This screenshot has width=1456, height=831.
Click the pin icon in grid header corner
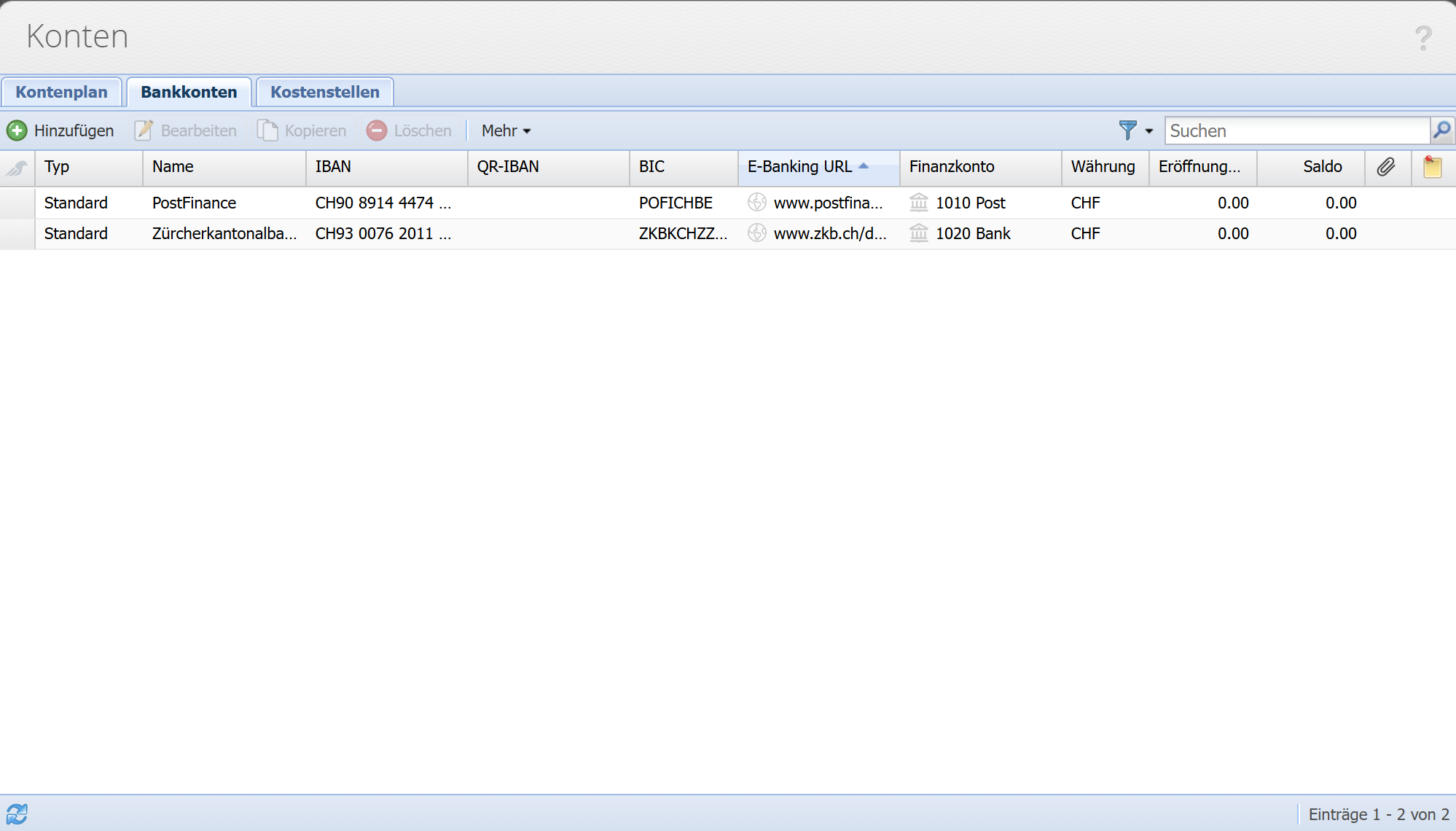(x=17, y=168)
